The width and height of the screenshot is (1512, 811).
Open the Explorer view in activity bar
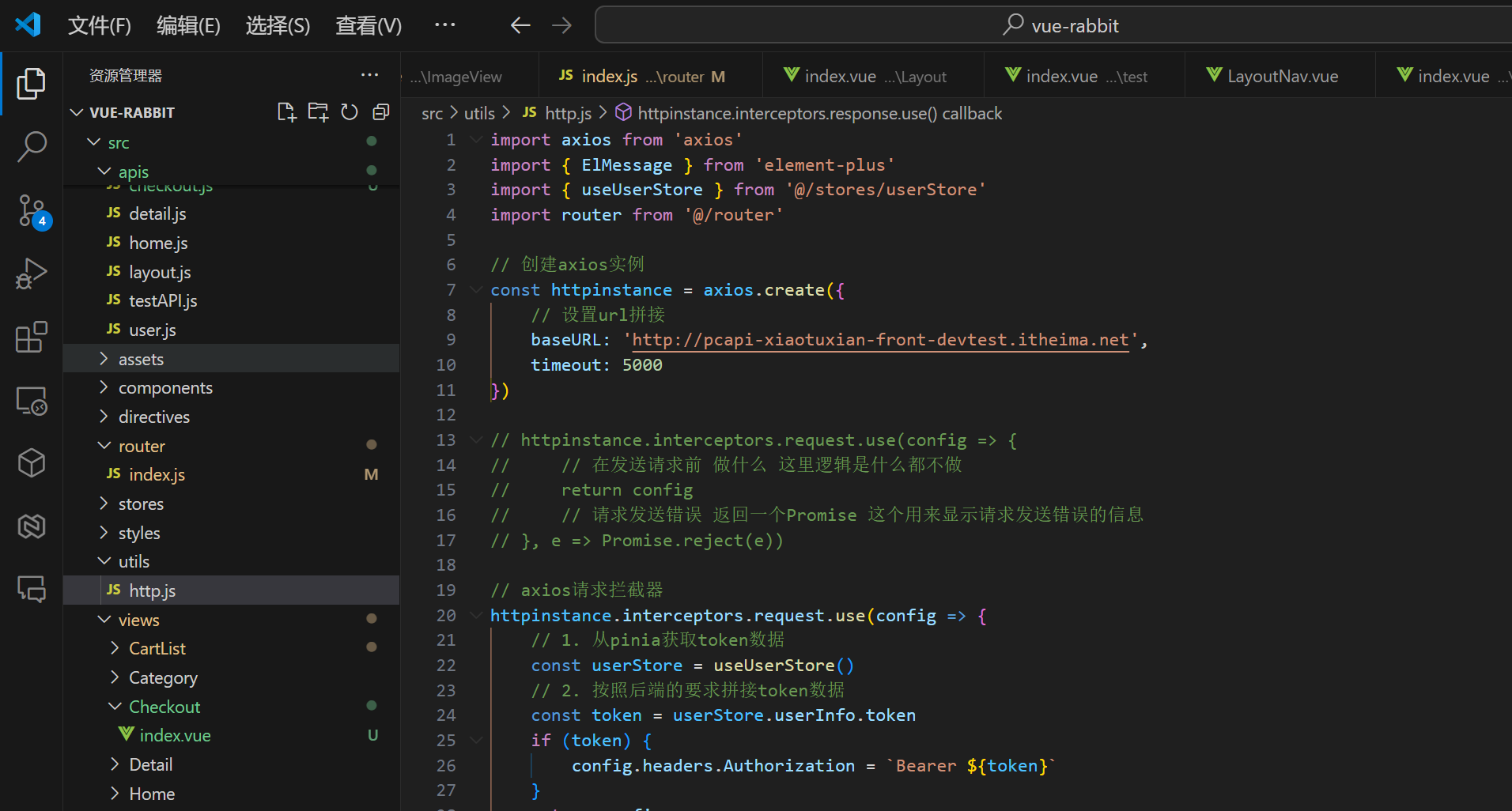coord(31,84)
